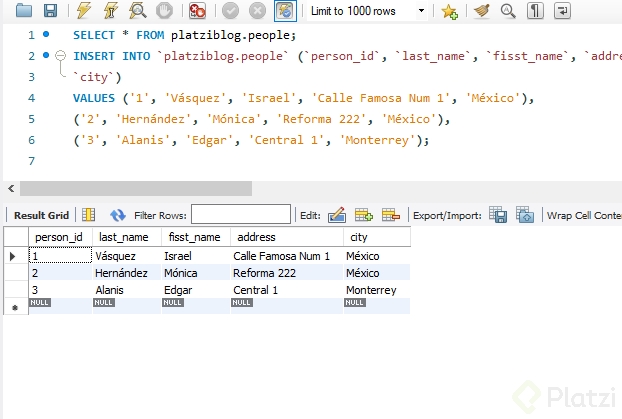Click line 1 execution marker dot
The image size is (622, 419).
tap(46, 34)
